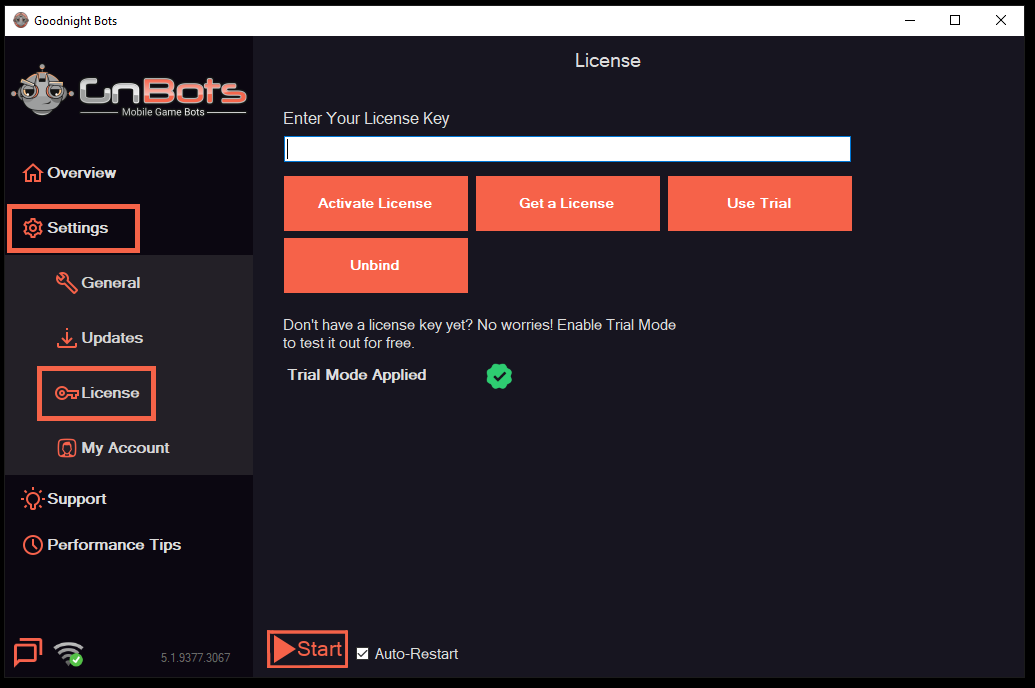Viewport: 1035px width, 688px height.
Task: Click the trial mode description text
Action: [x=479, y=334]
